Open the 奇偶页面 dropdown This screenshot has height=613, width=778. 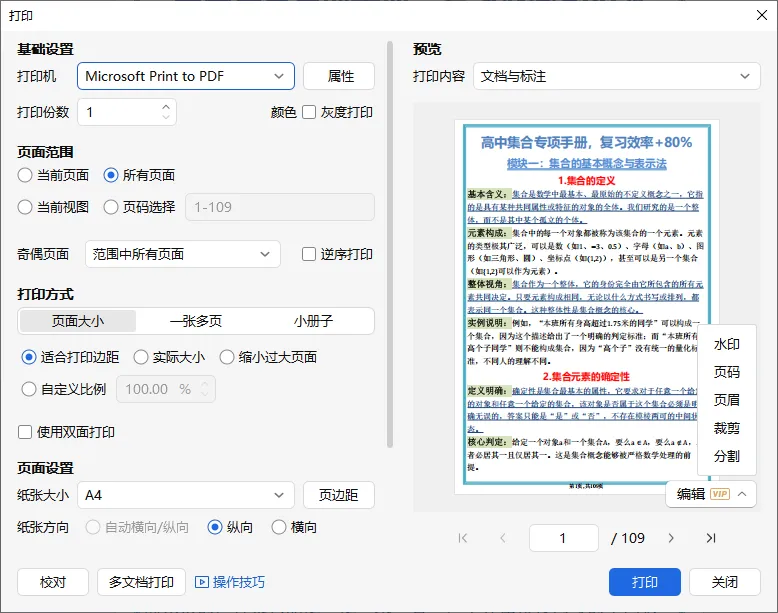[x=183, y=254]
